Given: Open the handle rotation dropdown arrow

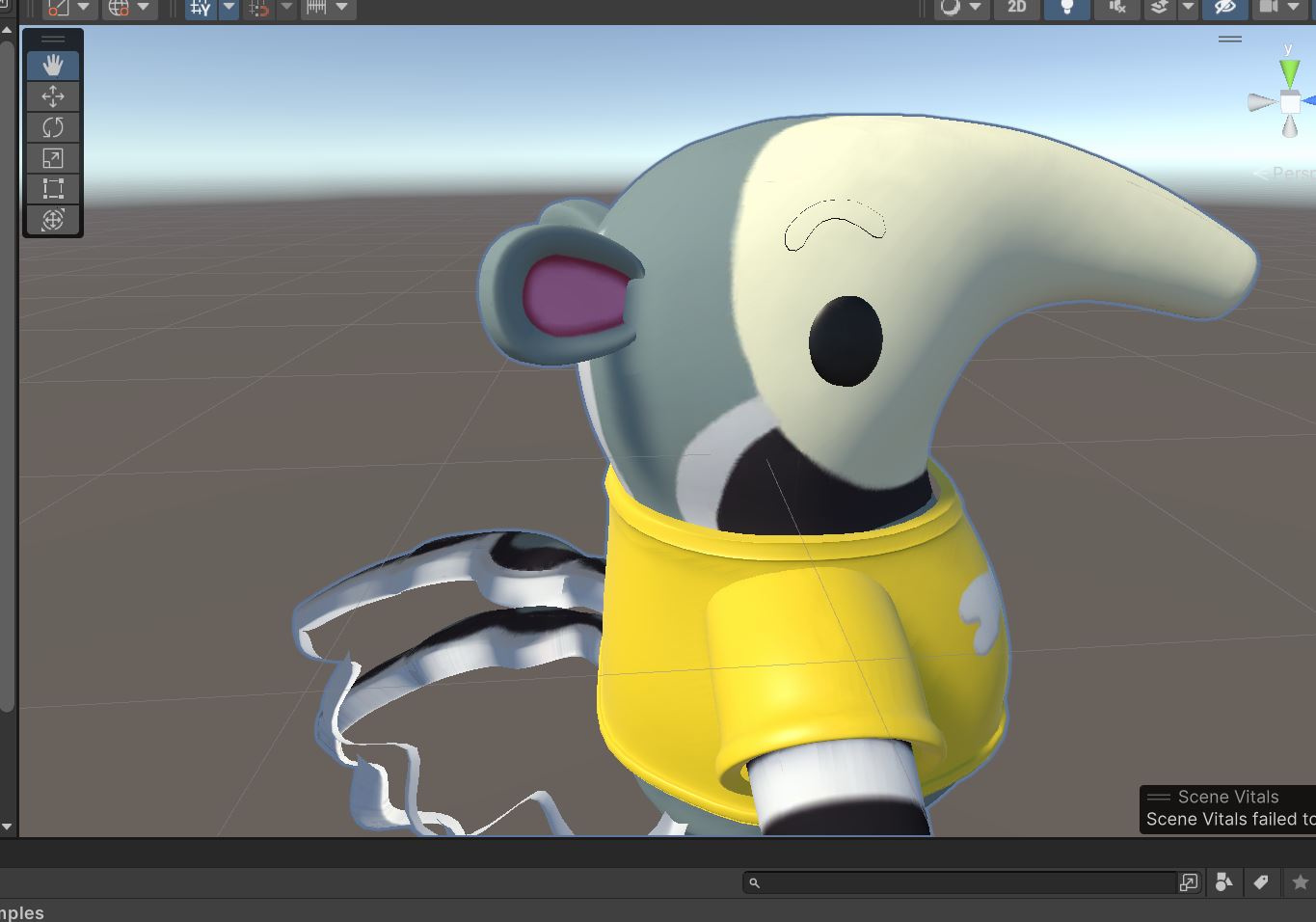Looking at the screenshot, I should click(144, 8).
